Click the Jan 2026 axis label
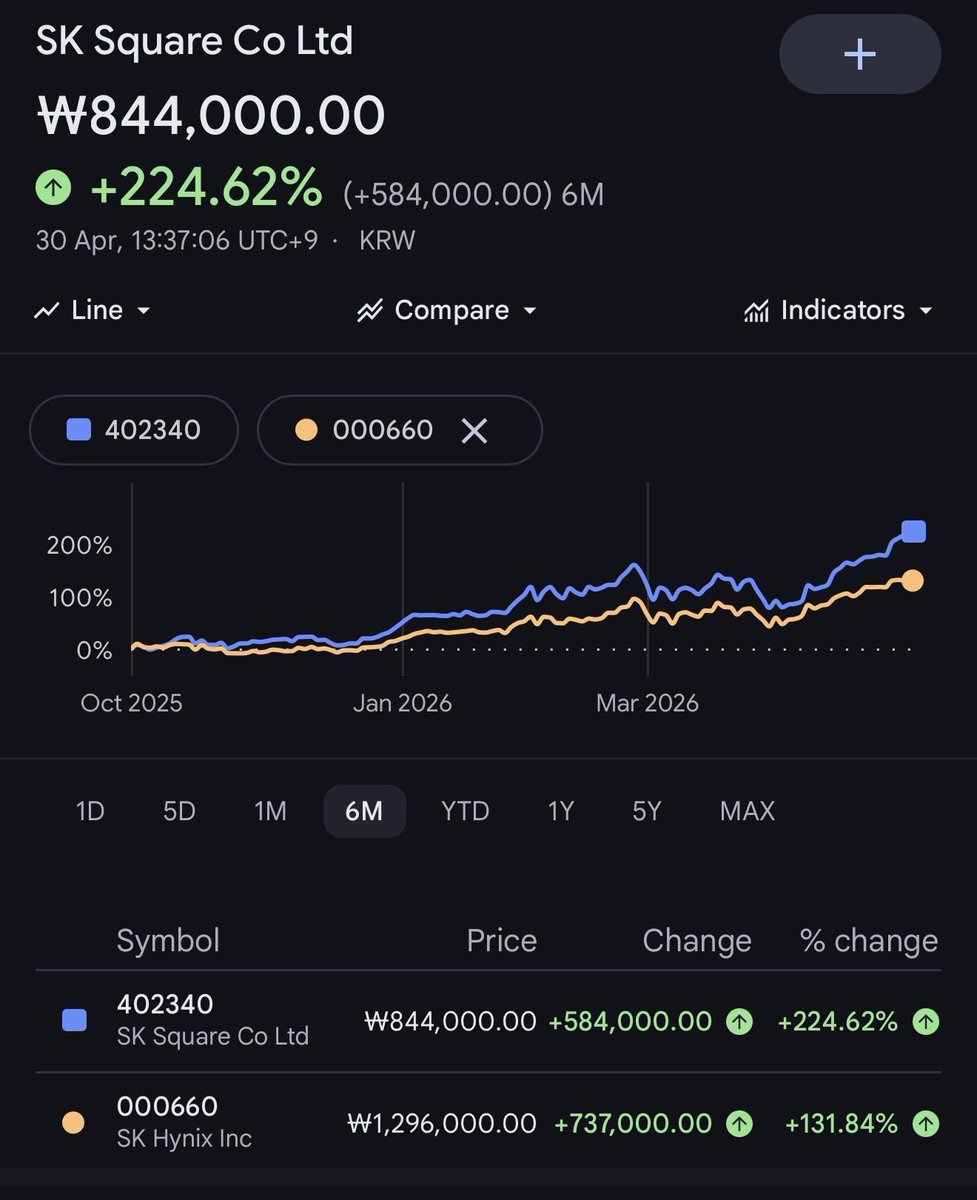This screenshot has height=1200, width=977. pyautogui.click(x=402, y=703)
